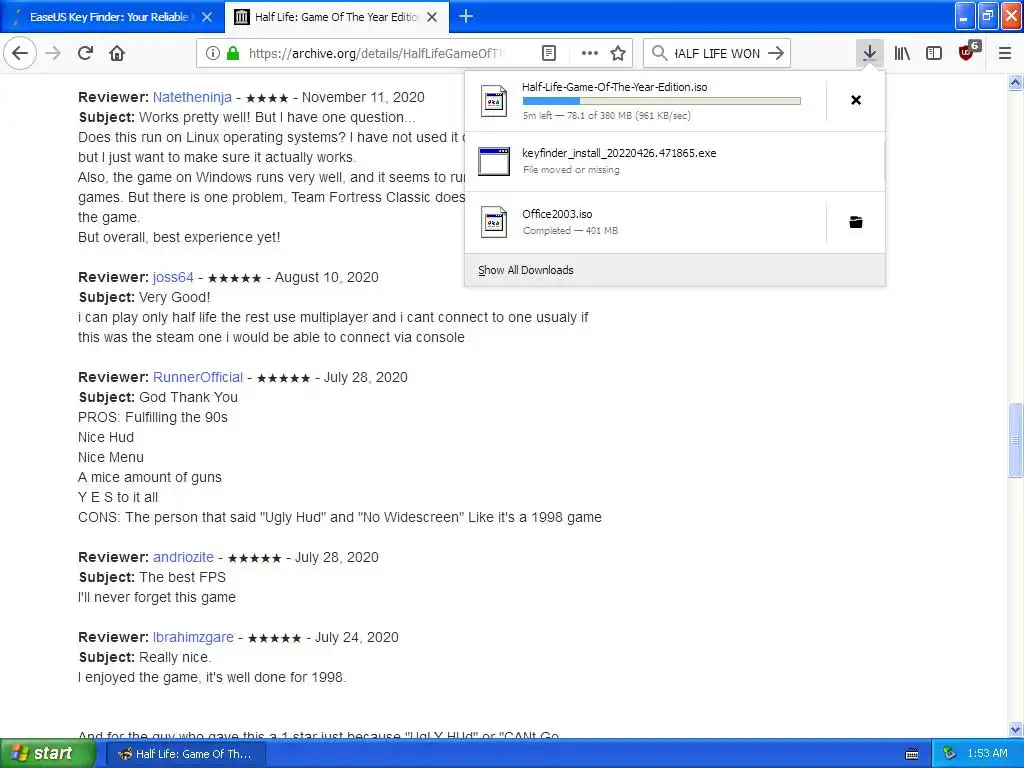The width and height of the screenshot is (1024, 768).
Task: Click the Office2003.iso download name
Action: pos(557,214)
